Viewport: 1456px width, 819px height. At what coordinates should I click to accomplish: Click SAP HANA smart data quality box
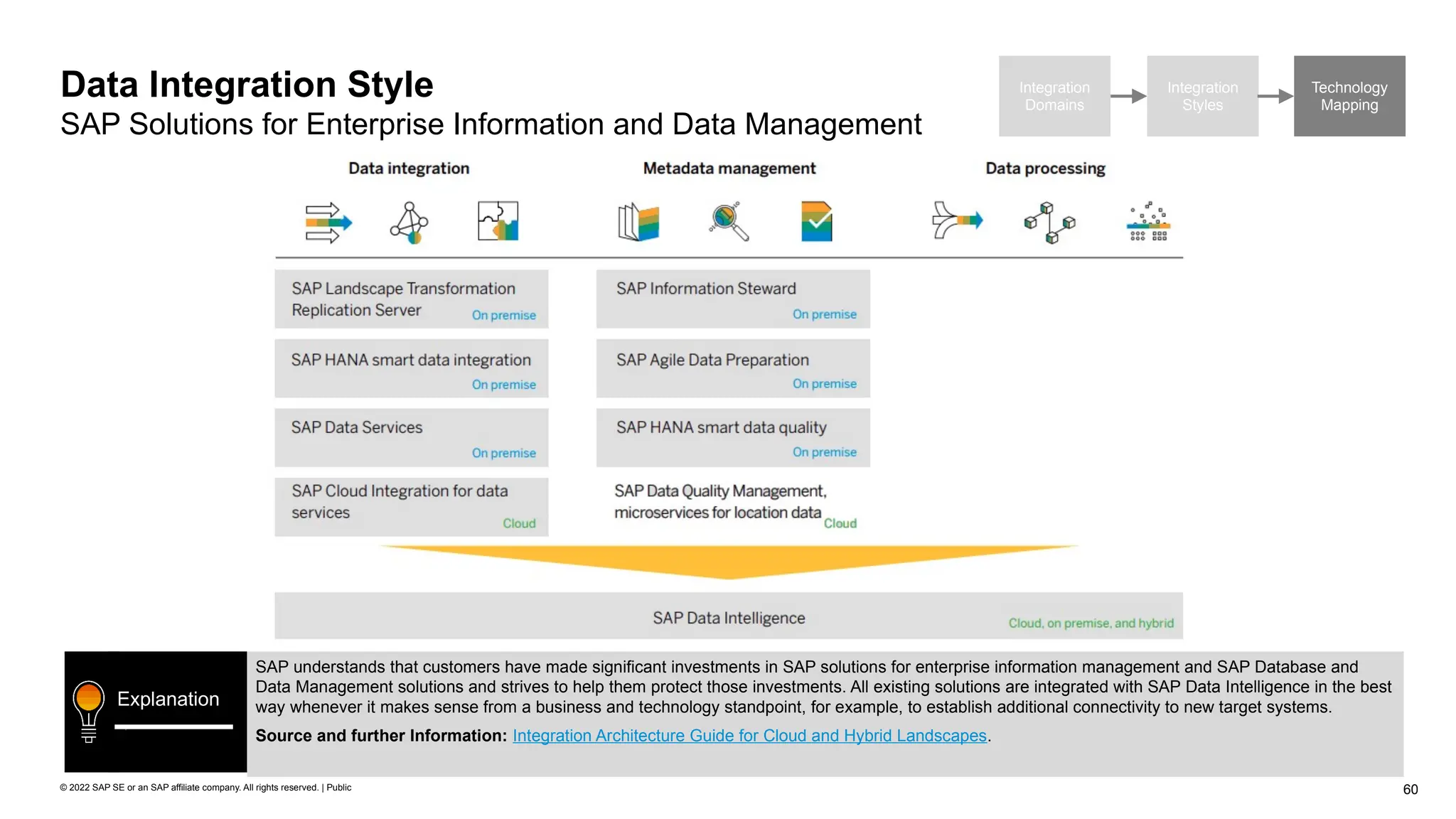click(733, 437)
